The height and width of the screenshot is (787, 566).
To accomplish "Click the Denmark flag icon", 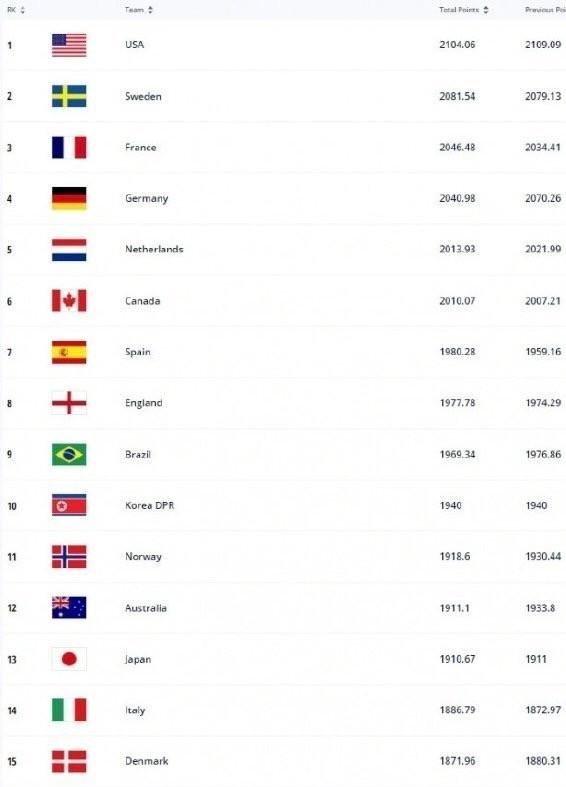I will pyautogui.click(x=69, y=761).
